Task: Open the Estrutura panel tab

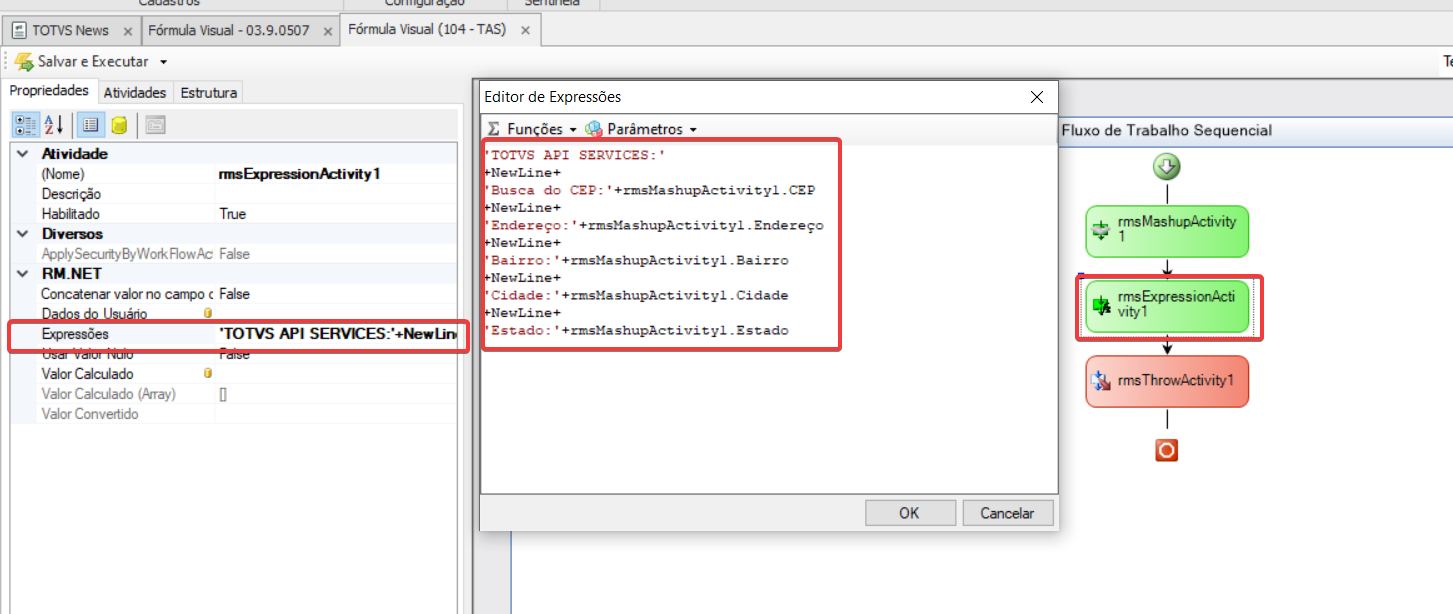Action: tap(208, 92)
